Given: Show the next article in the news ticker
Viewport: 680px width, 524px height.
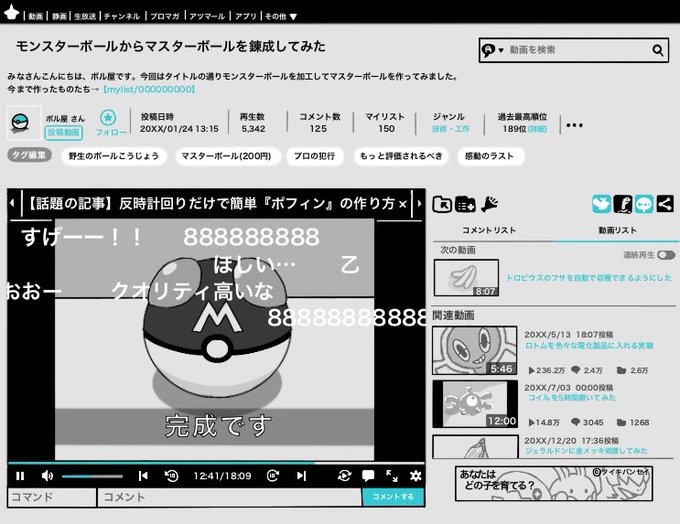Looking at the screenshot, I should pos(419,203).
